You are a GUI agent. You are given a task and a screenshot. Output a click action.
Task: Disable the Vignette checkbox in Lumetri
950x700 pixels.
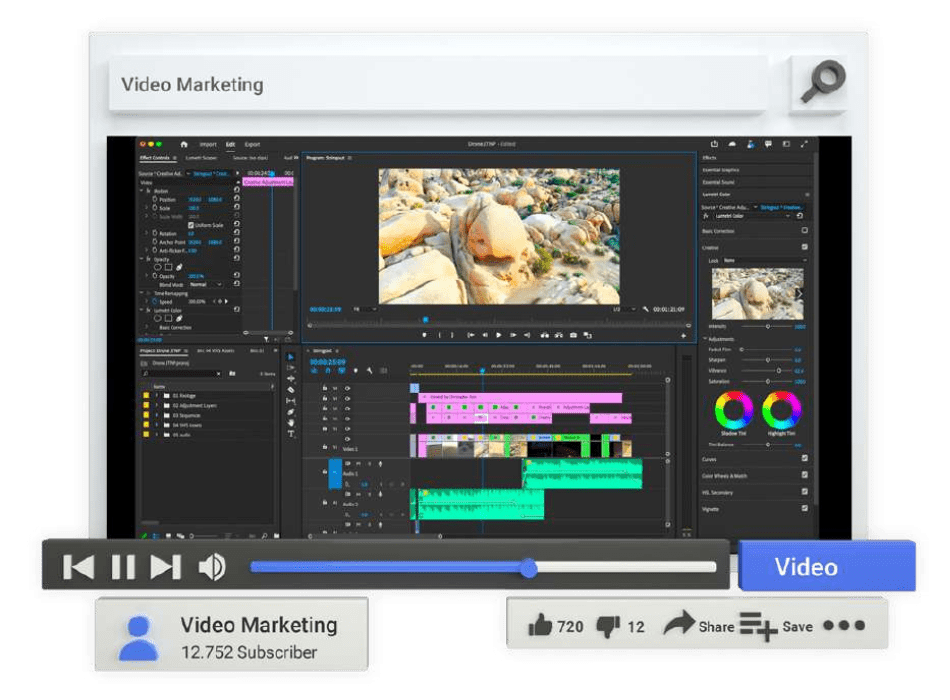pos(805,509)
